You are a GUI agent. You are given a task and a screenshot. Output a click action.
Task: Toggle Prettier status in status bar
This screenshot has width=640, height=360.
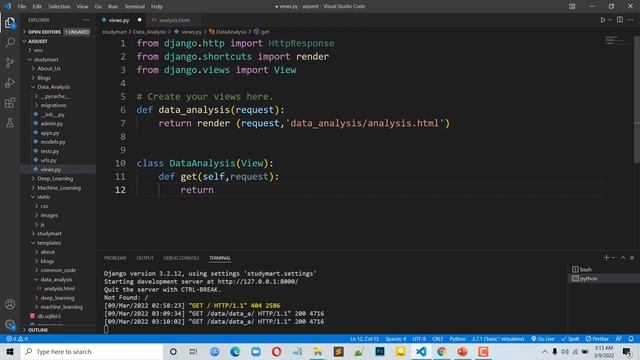[x=597, y=339]
